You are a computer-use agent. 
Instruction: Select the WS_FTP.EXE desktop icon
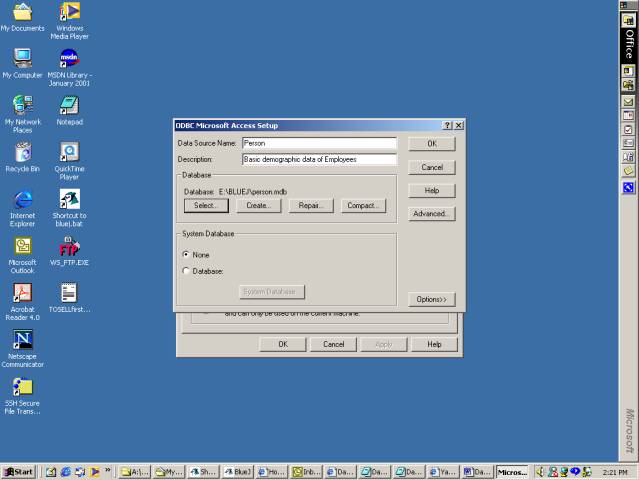pos(69,251)
